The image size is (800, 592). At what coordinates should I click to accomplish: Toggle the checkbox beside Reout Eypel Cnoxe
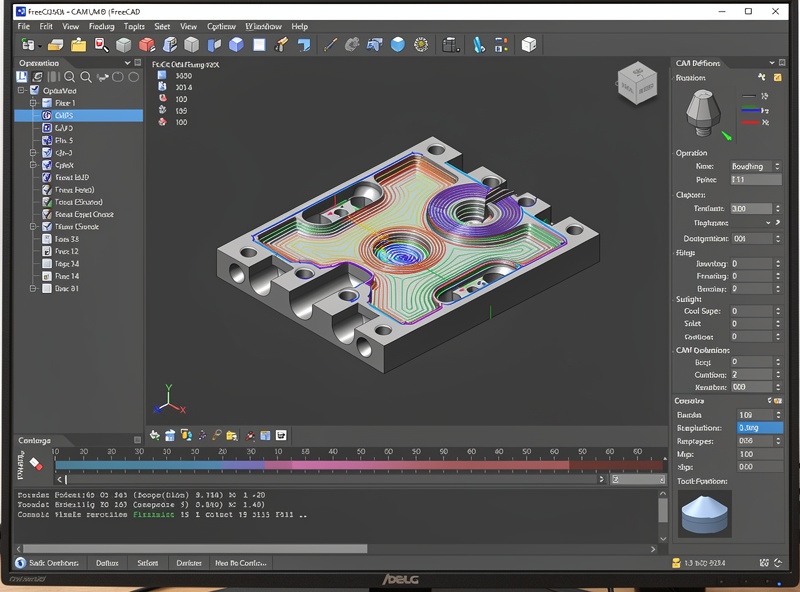(x=46, y=214)
